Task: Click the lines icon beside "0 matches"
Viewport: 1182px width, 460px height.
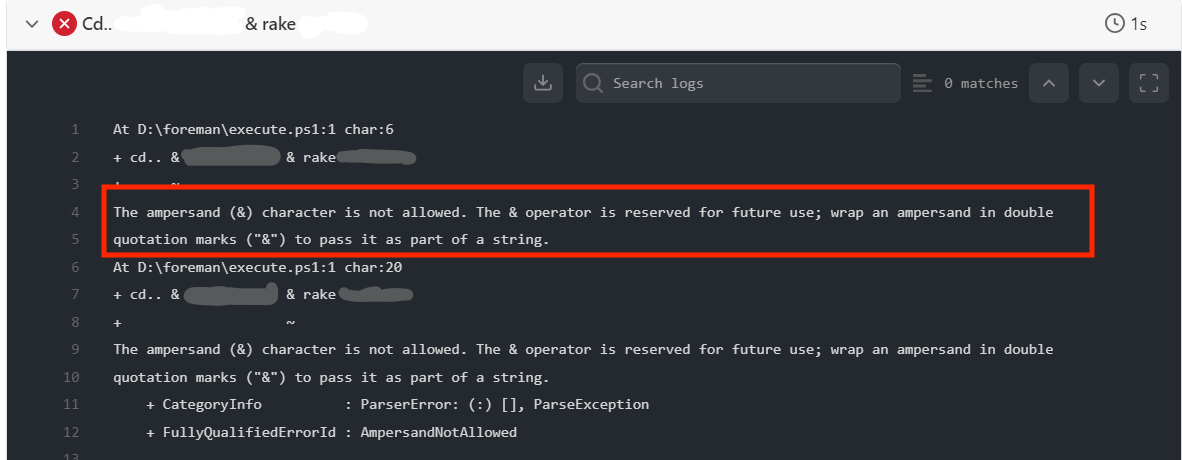Action: 923,83
